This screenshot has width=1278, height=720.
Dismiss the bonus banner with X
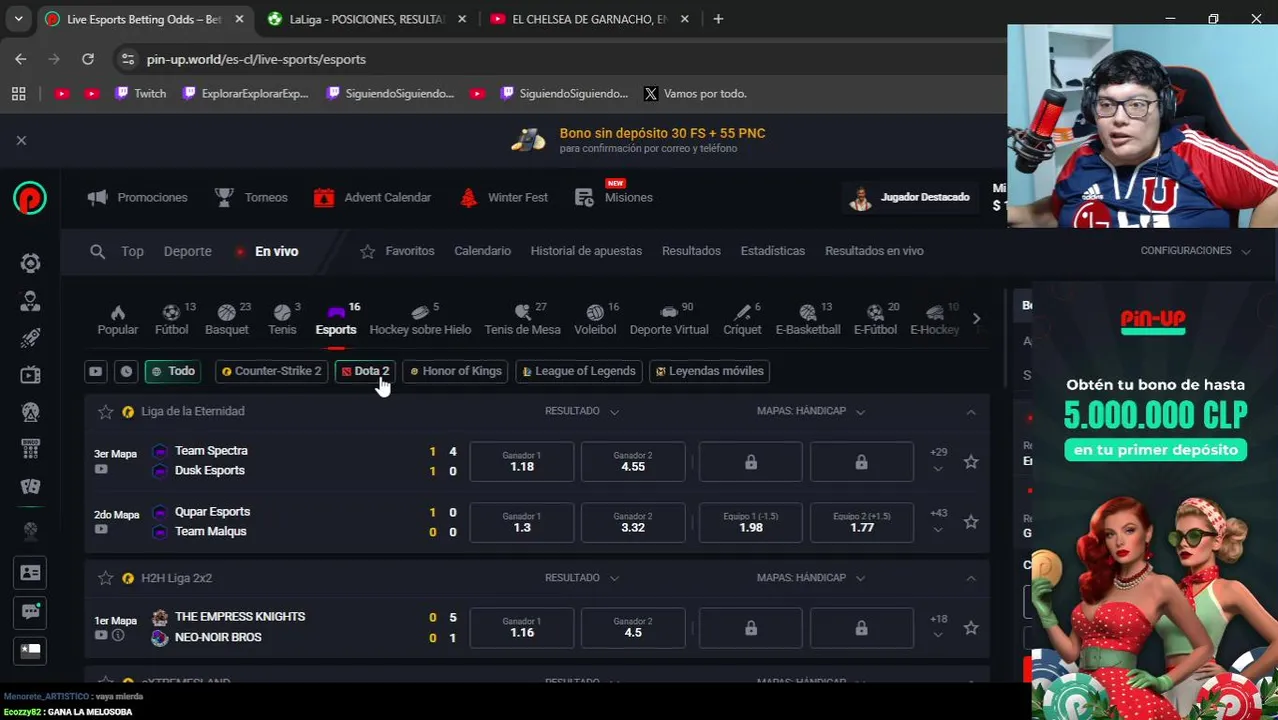(21, 140)
